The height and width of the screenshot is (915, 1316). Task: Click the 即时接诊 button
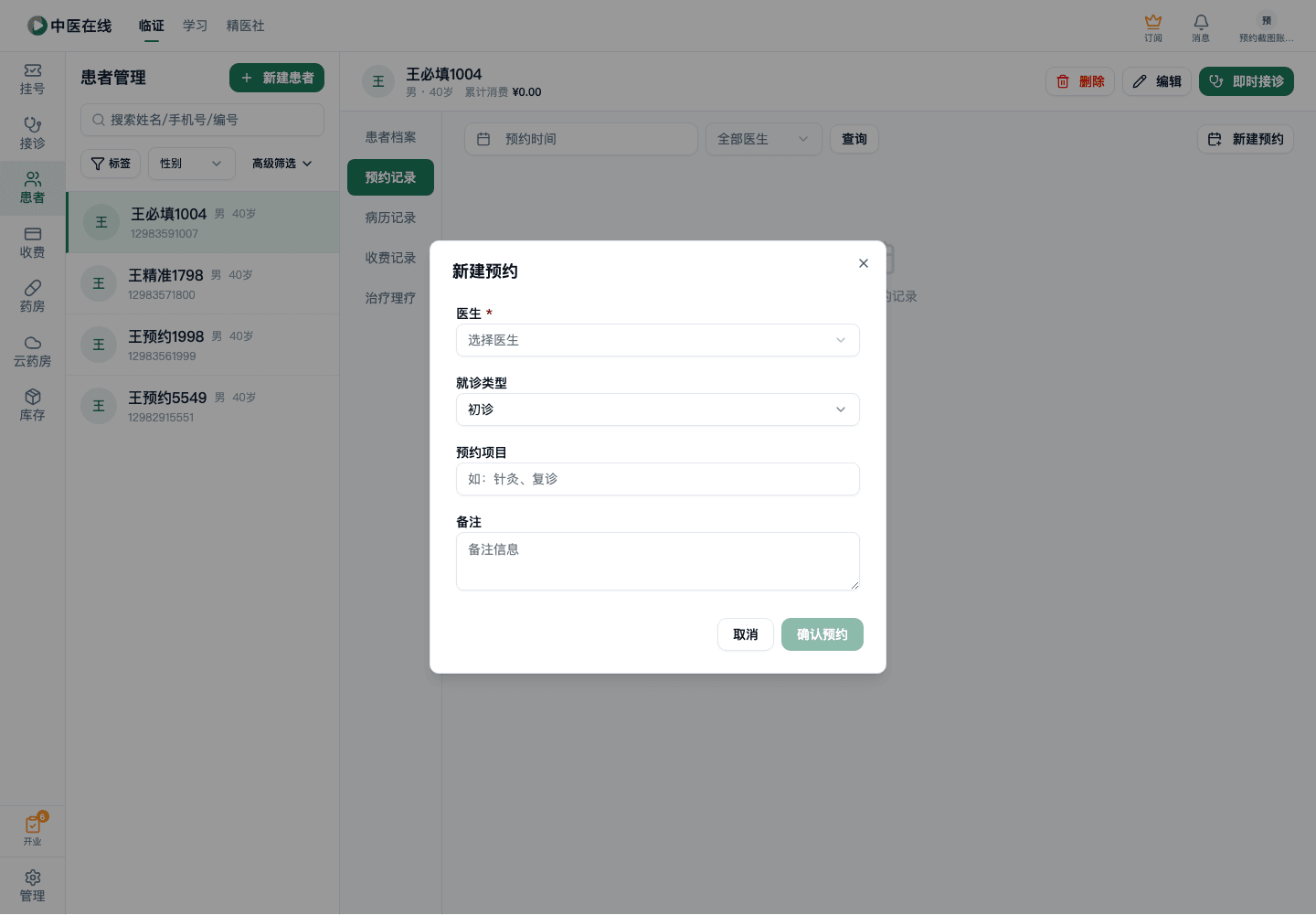click(1247, 81)
